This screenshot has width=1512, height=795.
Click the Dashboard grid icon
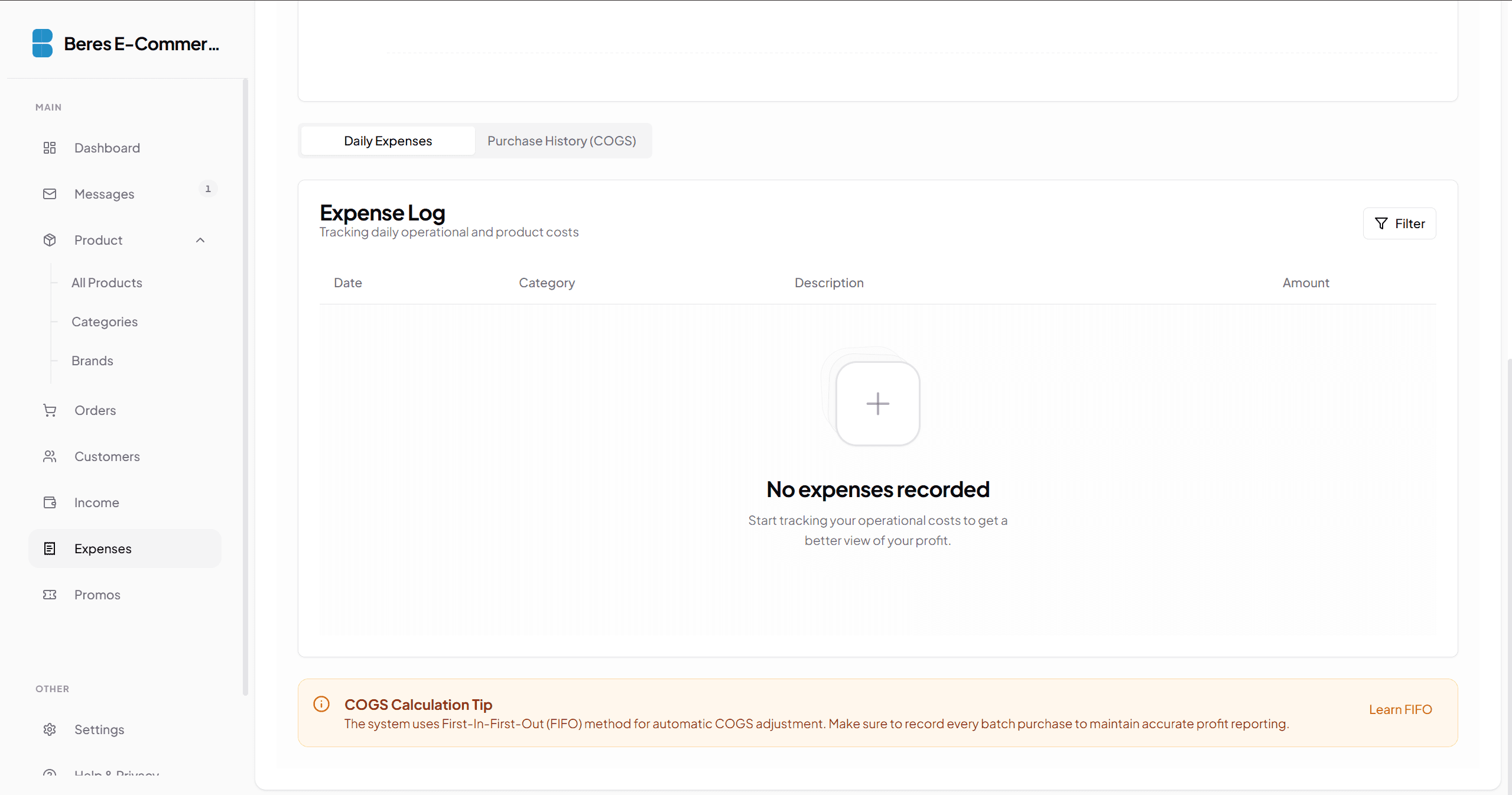click(50, 148)
